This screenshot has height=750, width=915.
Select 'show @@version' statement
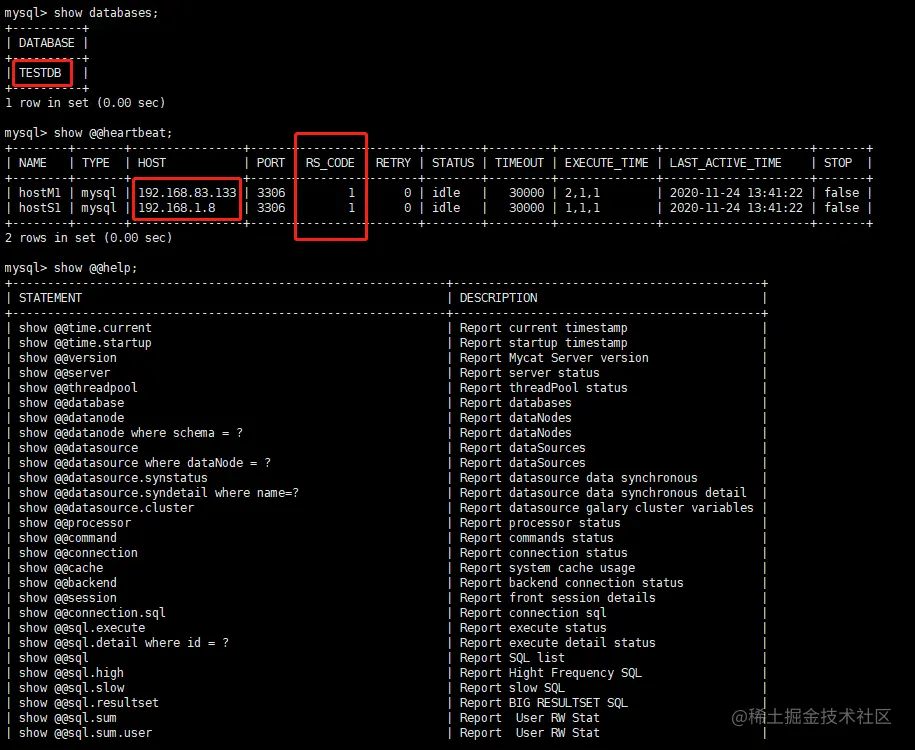pyautogui.click(x=68, y=358)
